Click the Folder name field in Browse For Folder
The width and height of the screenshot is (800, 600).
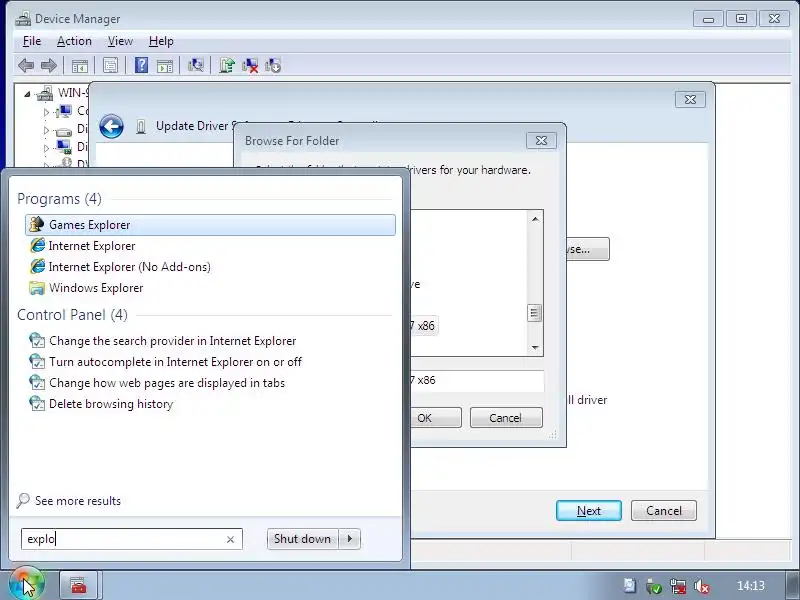(477, 381)
